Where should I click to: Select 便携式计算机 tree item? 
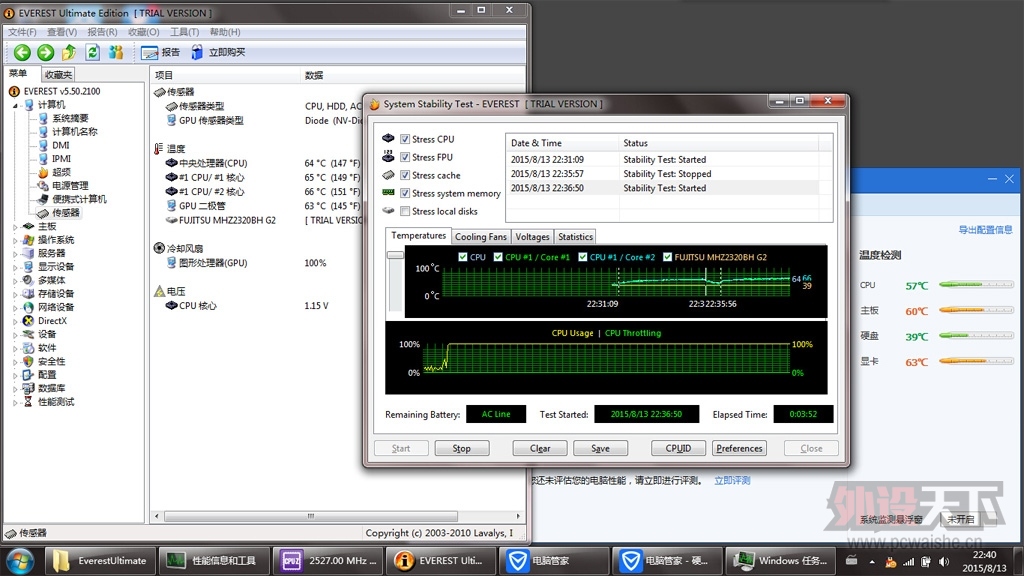pyautogui.click(x=79, y=199)
